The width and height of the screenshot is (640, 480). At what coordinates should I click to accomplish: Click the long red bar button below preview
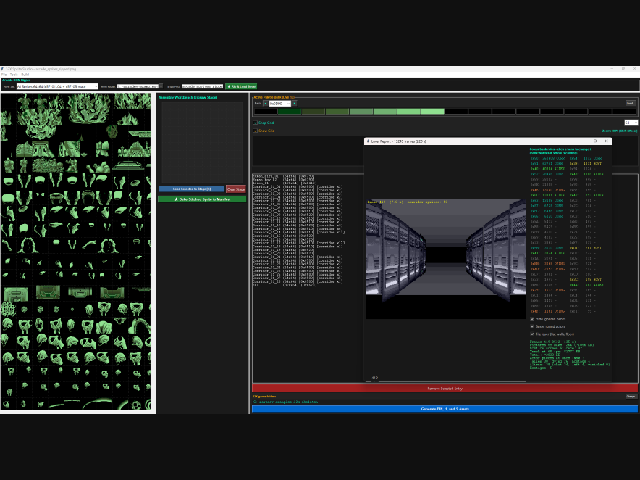point(444,388)
